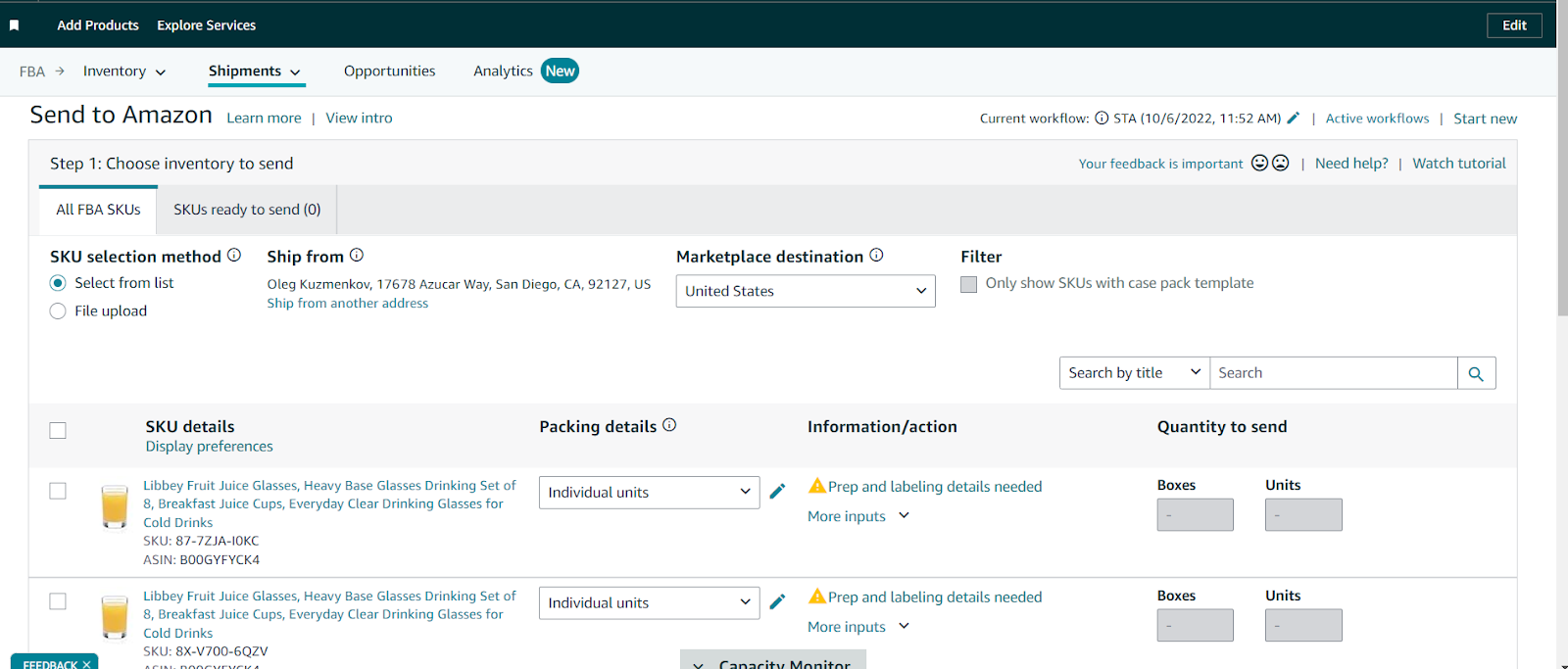Open the 'Learn more' link
The image size is (1568, 669).
(264, 119)
